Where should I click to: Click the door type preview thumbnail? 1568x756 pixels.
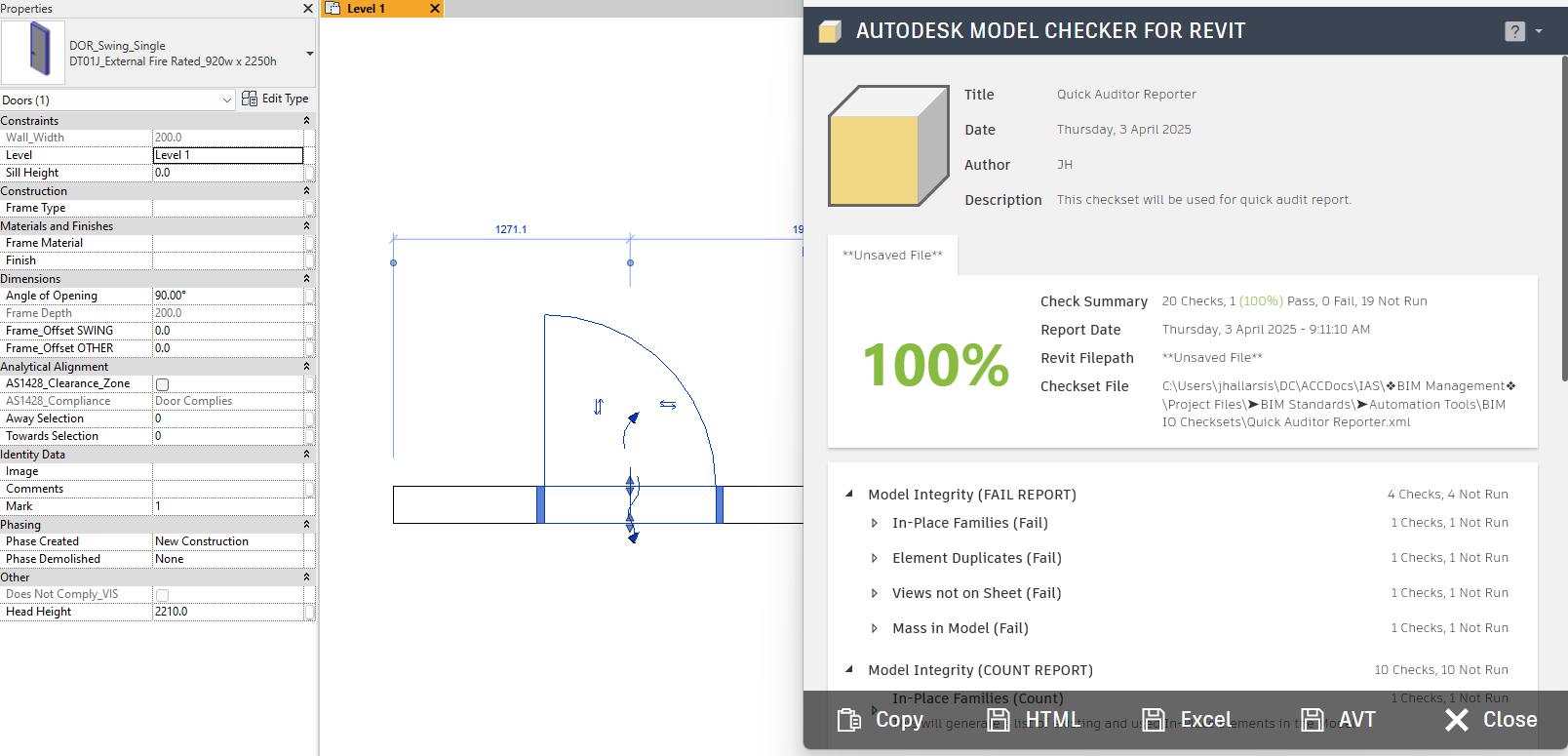click(34, 53)
